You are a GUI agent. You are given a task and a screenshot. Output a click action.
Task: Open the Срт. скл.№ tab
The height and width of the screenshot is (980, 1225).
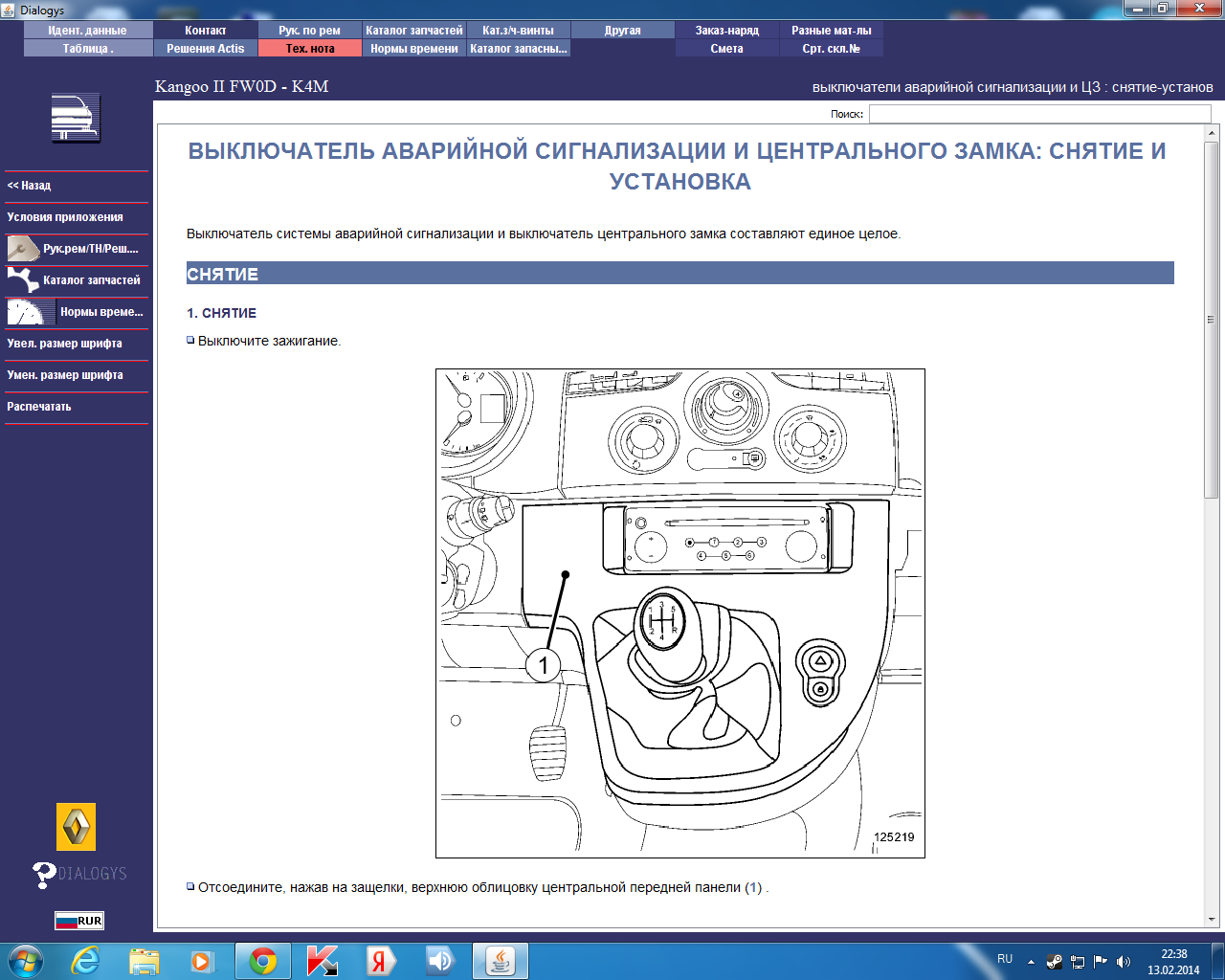[x=832, y=49]
